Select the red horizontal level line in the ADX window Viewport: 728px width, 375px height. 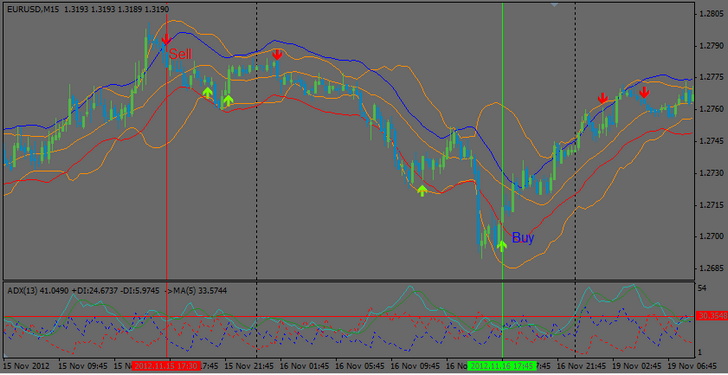point(348,317)
